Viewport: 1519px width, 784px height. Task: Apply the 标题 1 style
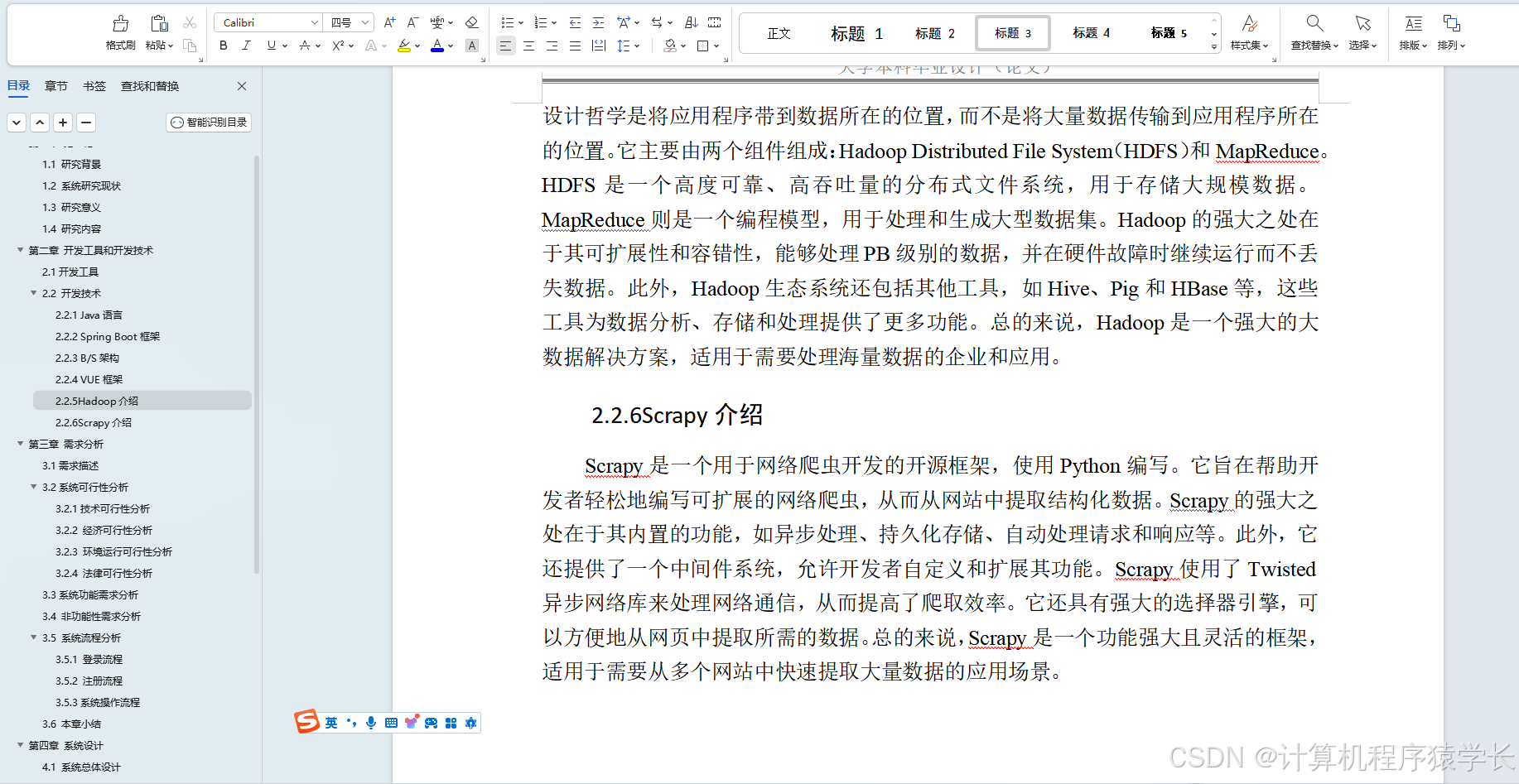click(857, 33)
